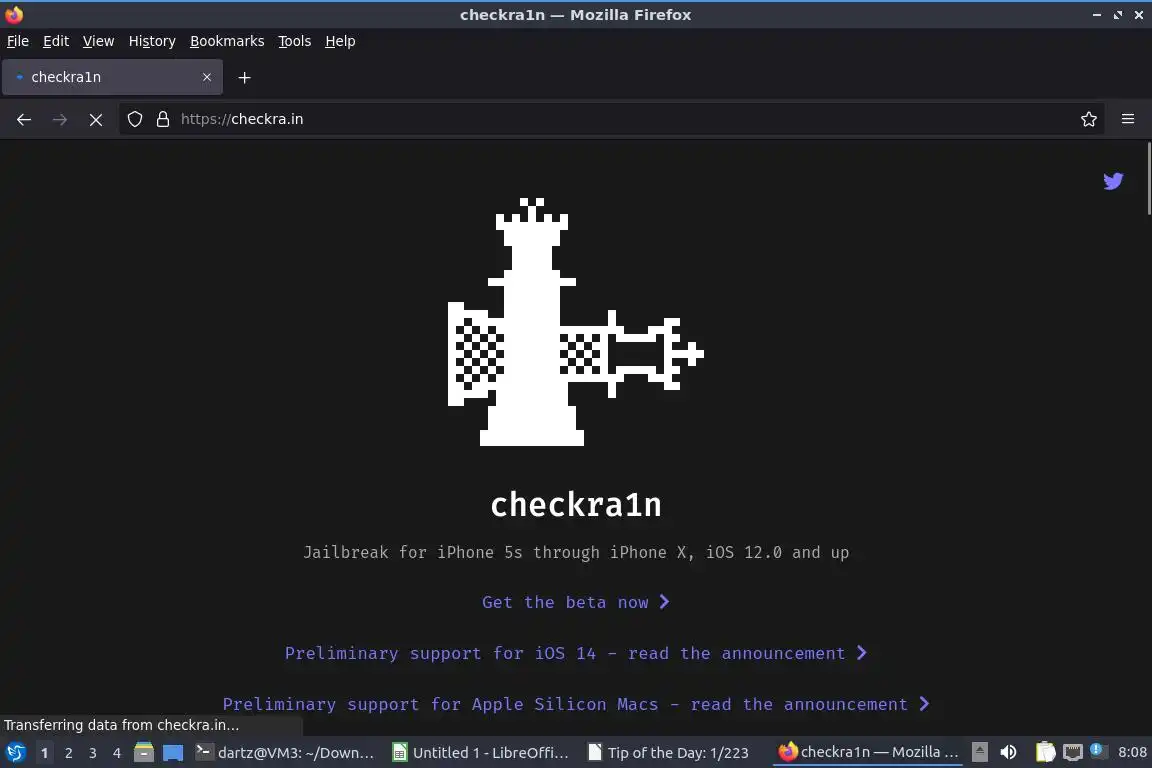Open file manager from taskbar icon
Viewport: 1152px width, 768px height.
click(x=144, y=753)
